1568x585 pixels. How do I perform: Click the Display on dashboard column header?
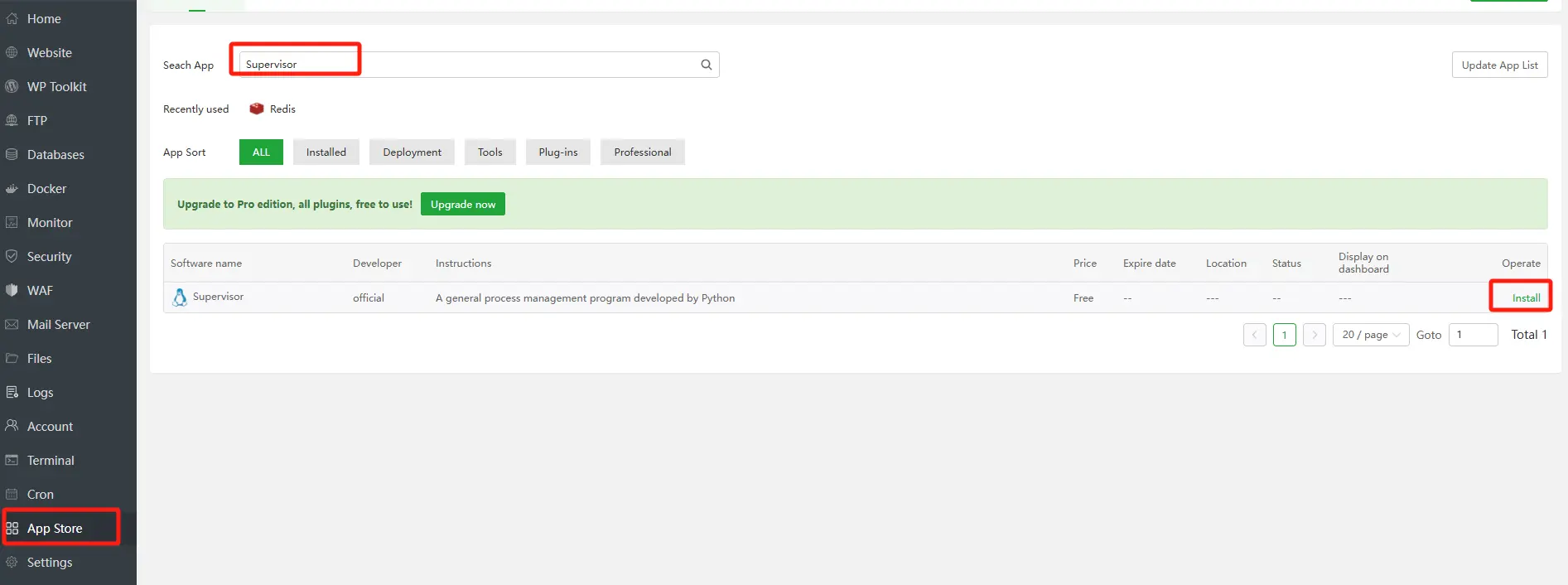1363,263
